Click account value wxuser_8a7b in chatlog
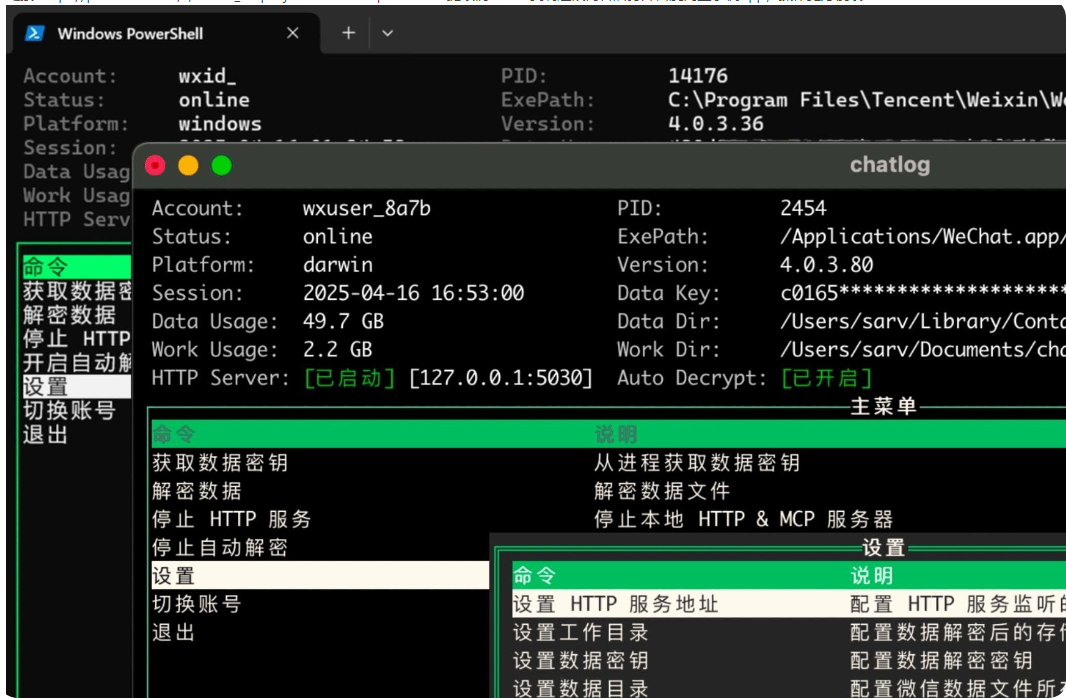This screenshot has height=698, width=1066. tap(367, 208)
